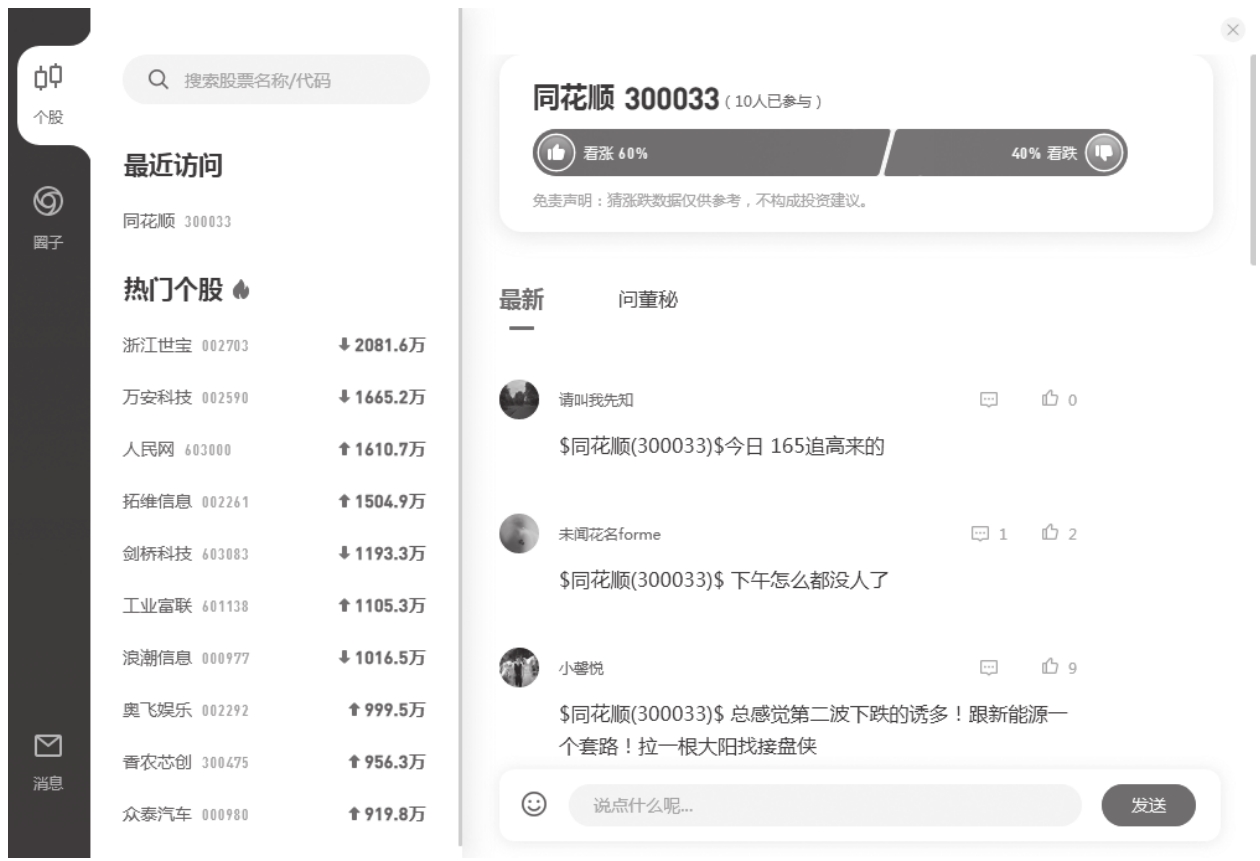This screenshot has width=1260, height=861.
Task: Select 万安科技 002590 in hot stocks
Action: (x=275, y=398)
